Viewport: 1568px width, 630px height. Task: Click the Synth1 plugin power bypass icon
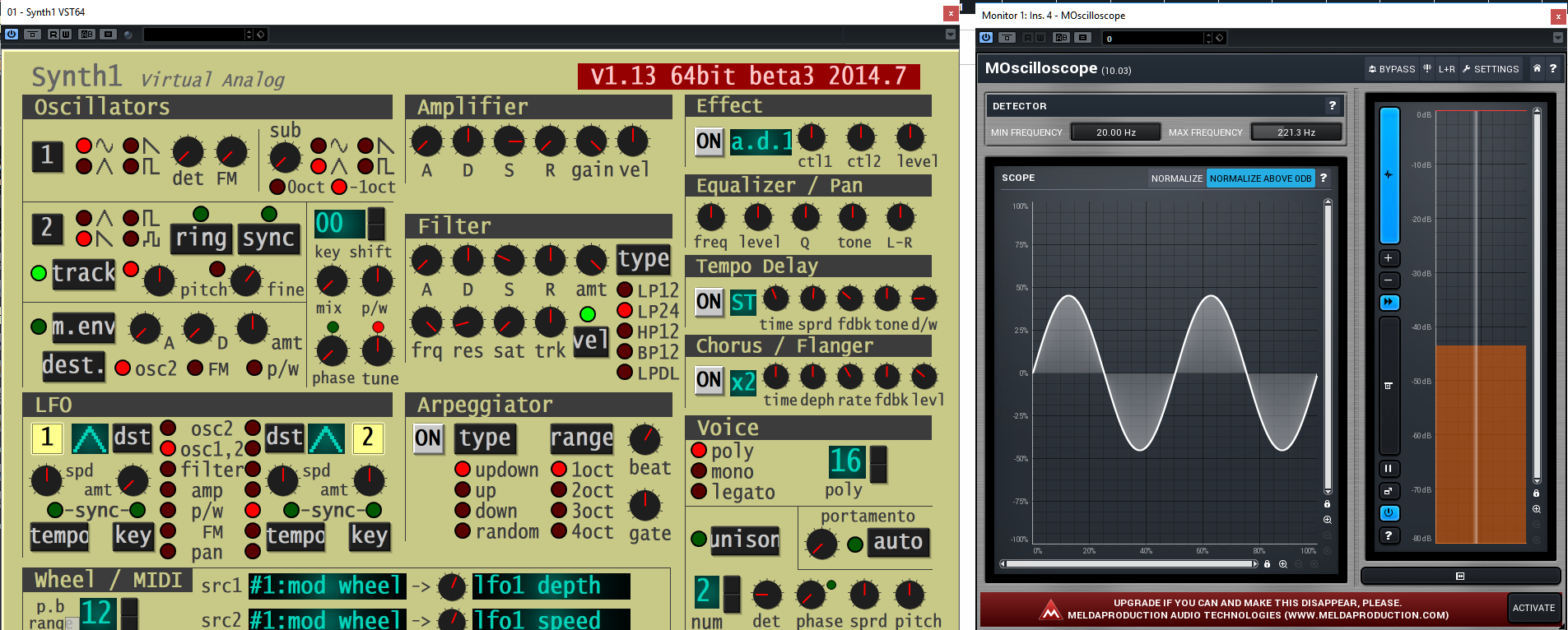[x=12, y=35]
